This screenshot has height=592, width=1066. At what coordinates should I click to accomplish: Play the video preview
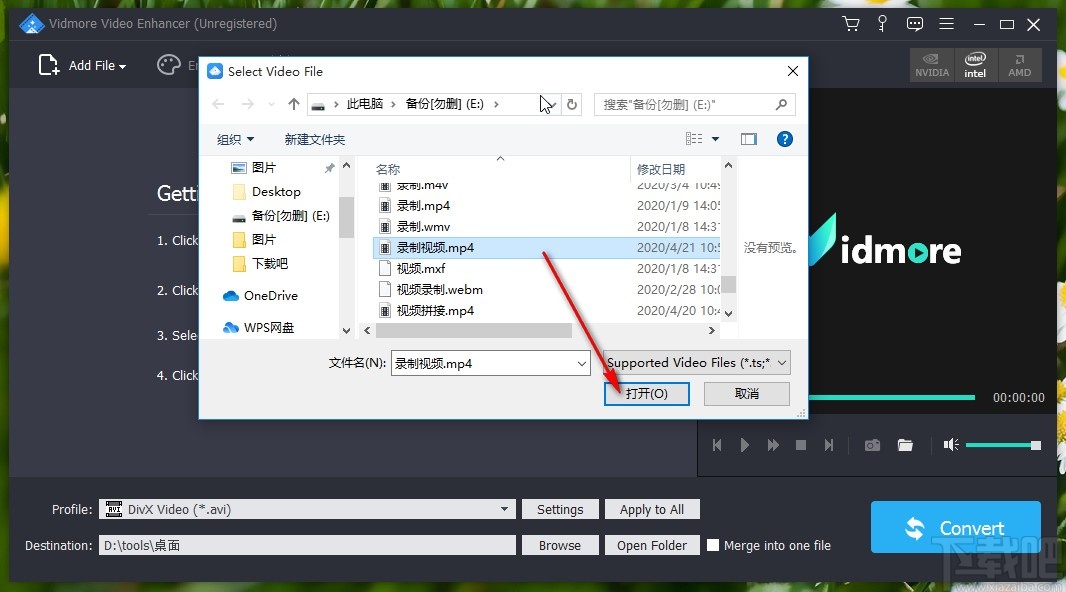click(744, 445)
